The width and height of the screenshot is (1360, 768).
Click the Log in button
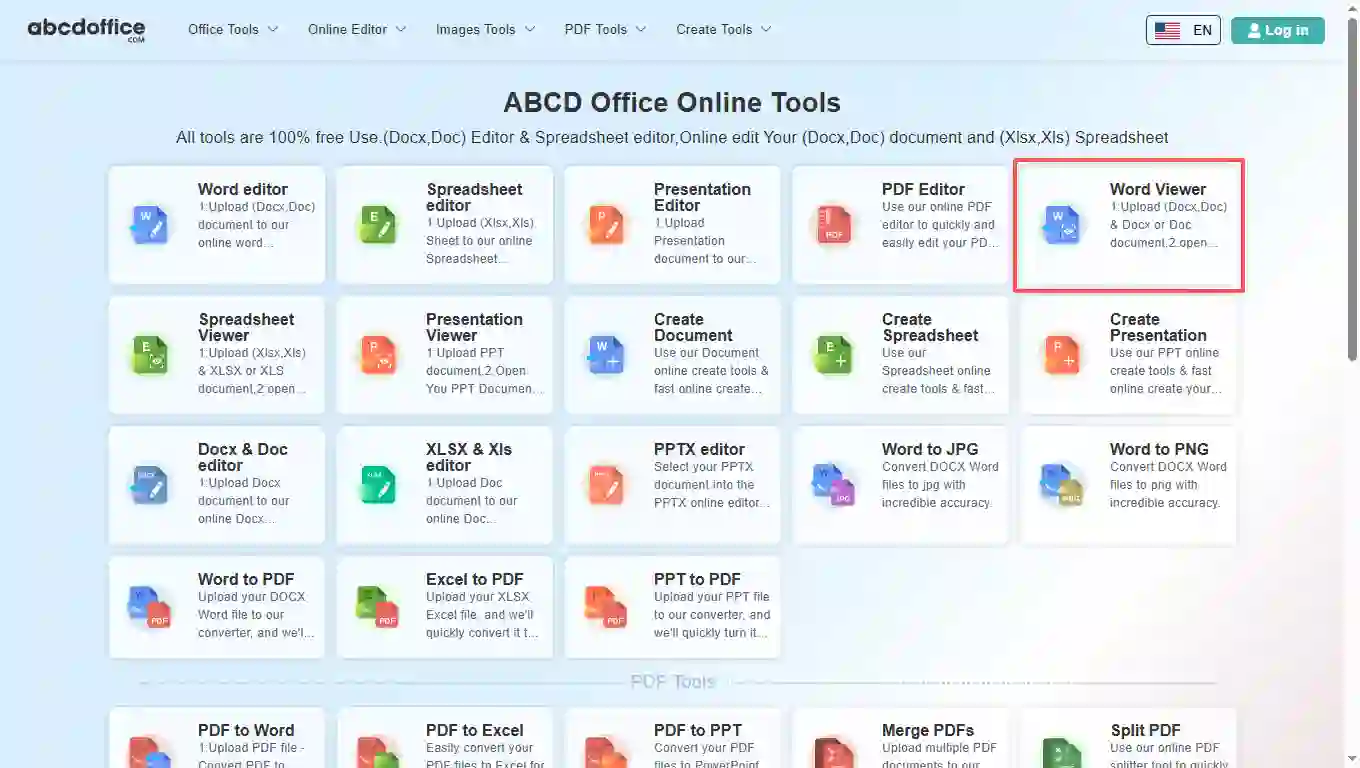pos(1277,30)
